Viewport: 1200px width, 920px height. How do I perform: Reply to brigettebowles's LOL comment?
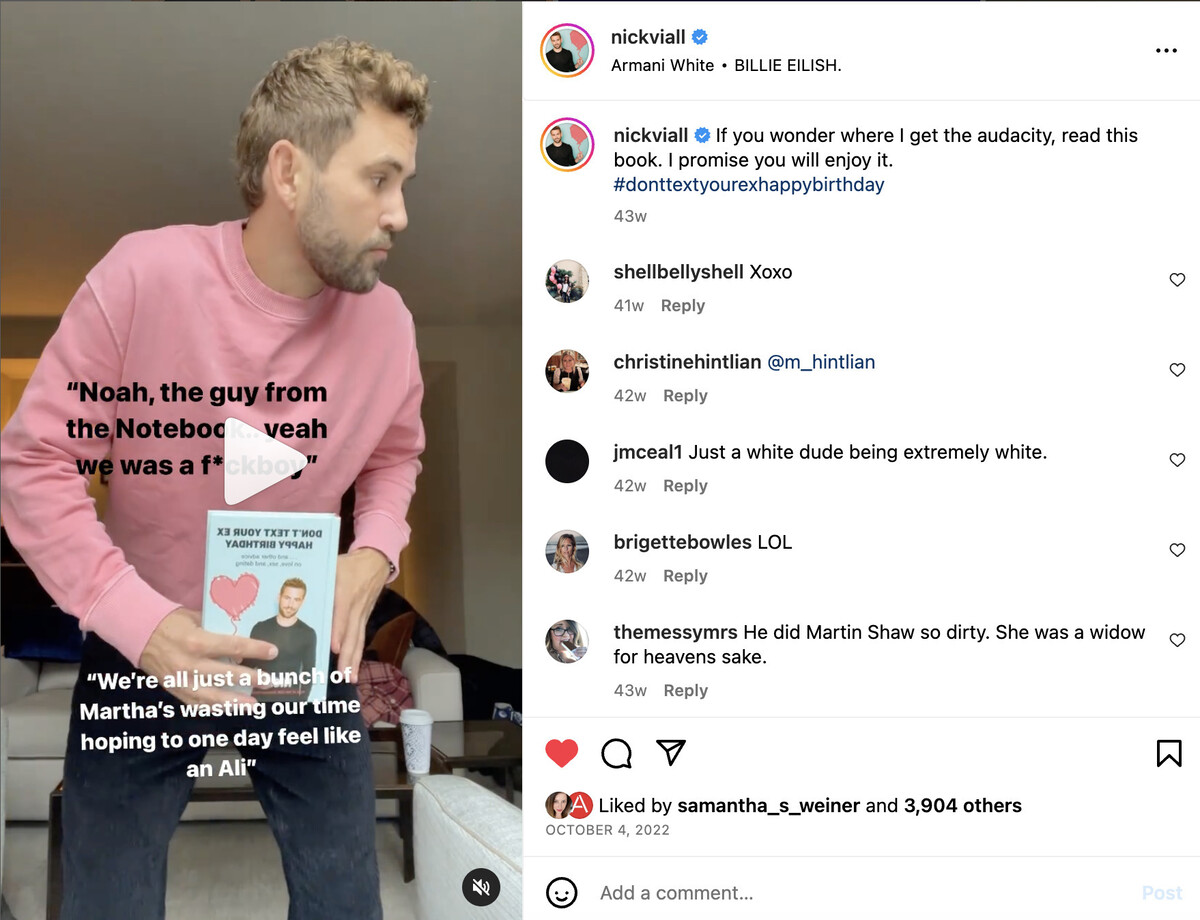(x=685, y=576)
